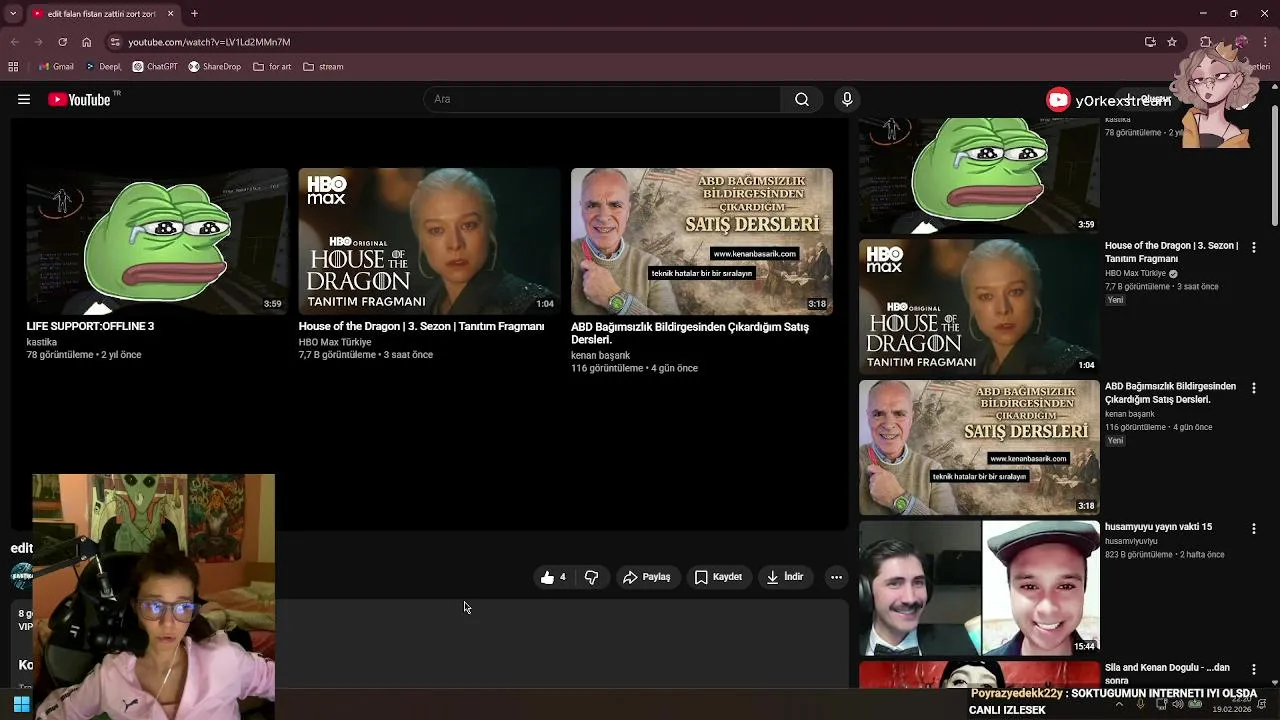The width and height of the screenshot is (1280, 720).
Task: Open options for Sila and Kenan Dogulu video
Action: point(1254,669)
